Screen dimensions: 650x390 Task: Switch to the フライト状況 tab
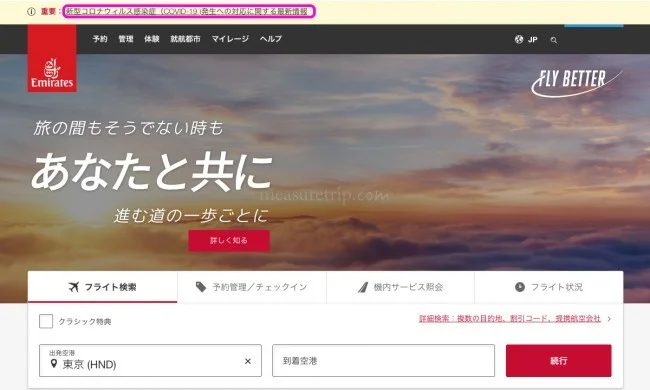[549, 287]
